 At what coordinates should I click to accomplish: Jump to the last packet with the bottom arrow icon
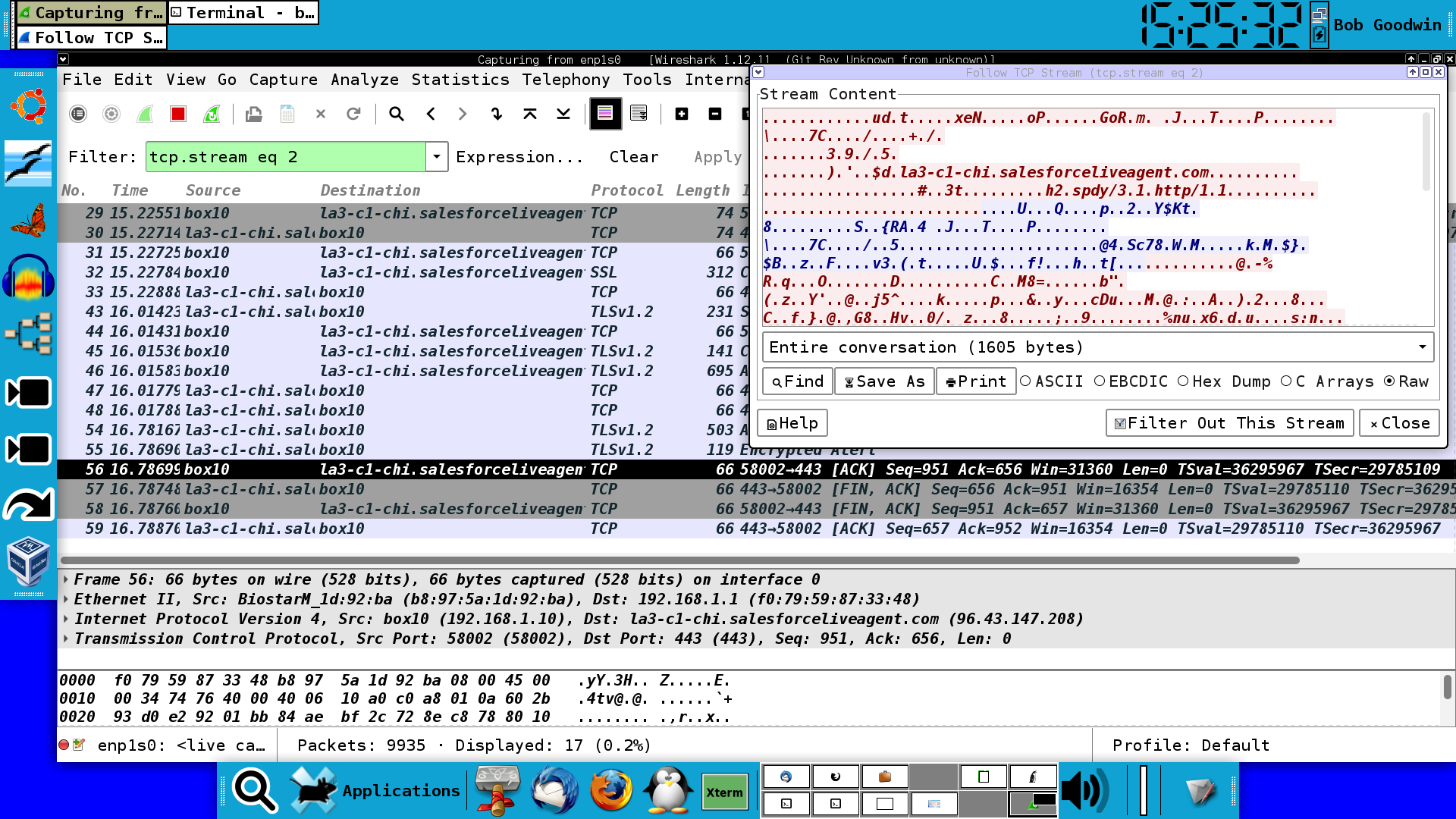(x=563, y=114)
